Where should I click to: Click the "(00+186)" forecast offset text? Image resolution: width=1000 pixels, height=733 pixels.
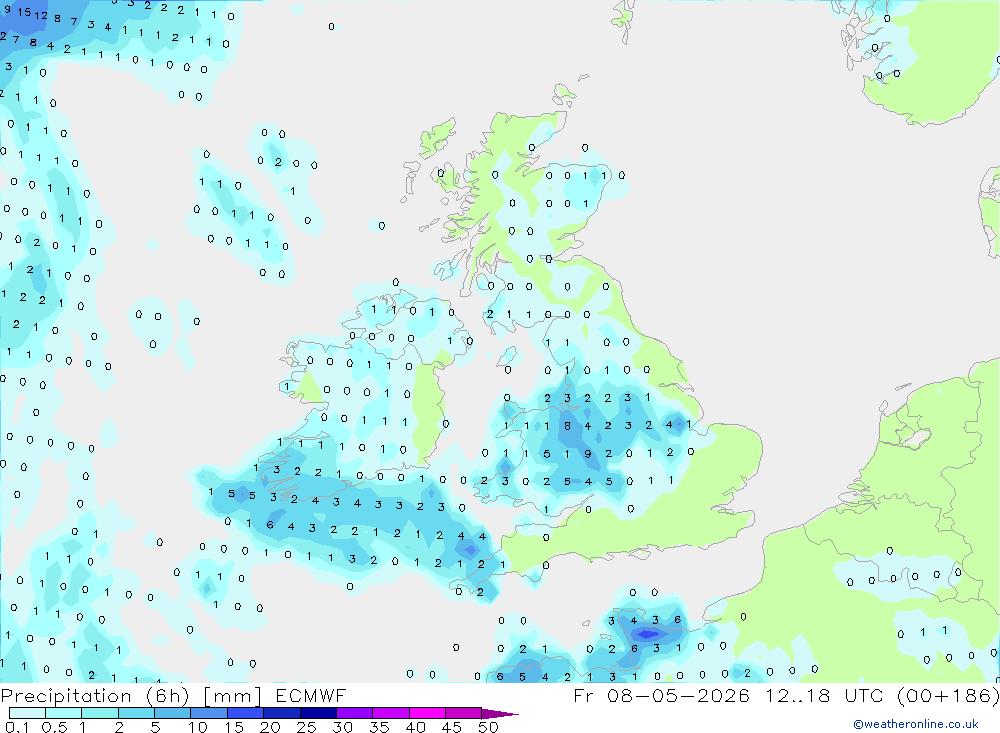coord(948,695)
